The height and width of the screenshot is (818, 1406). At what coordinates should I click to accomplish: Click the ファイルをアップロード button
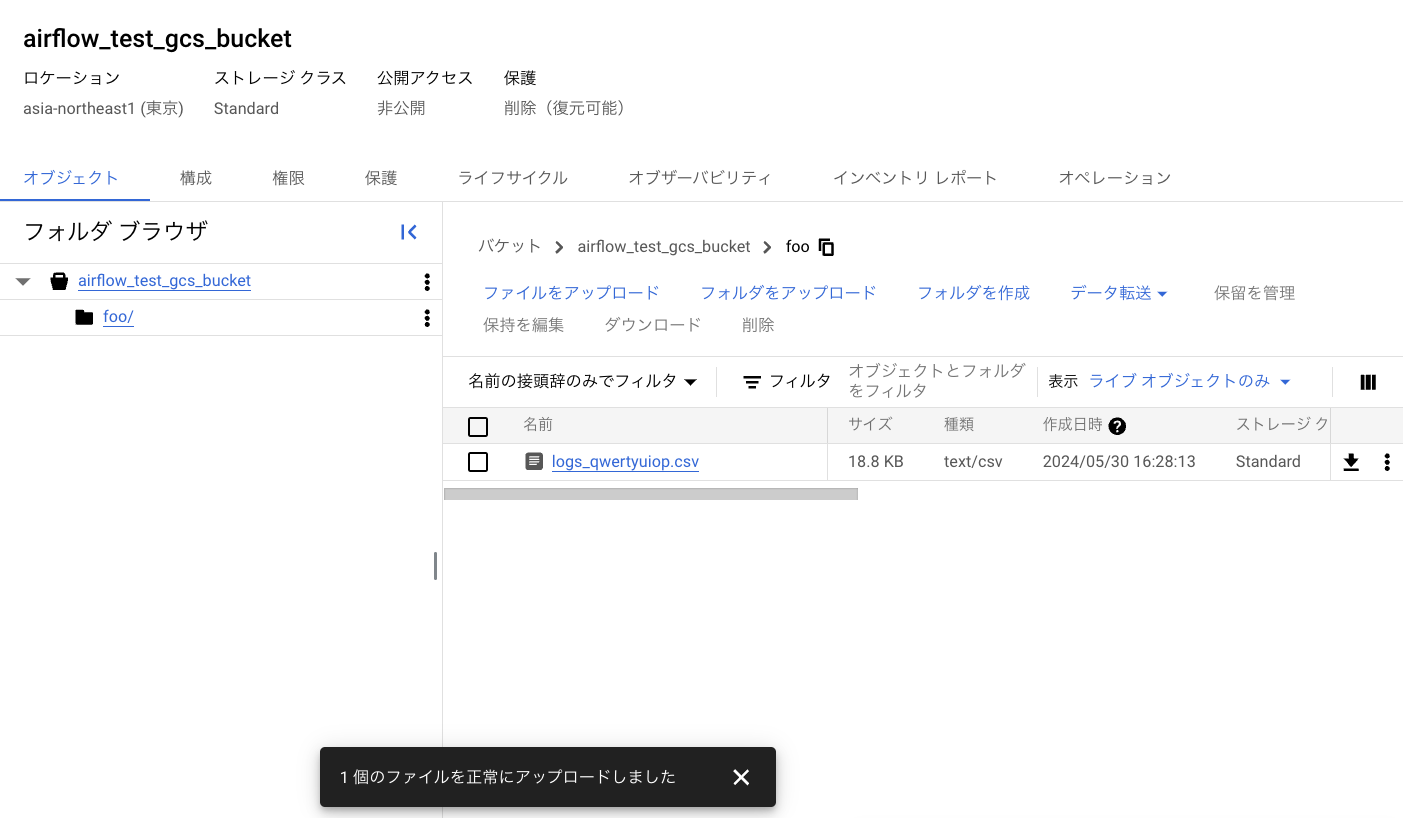571,293
